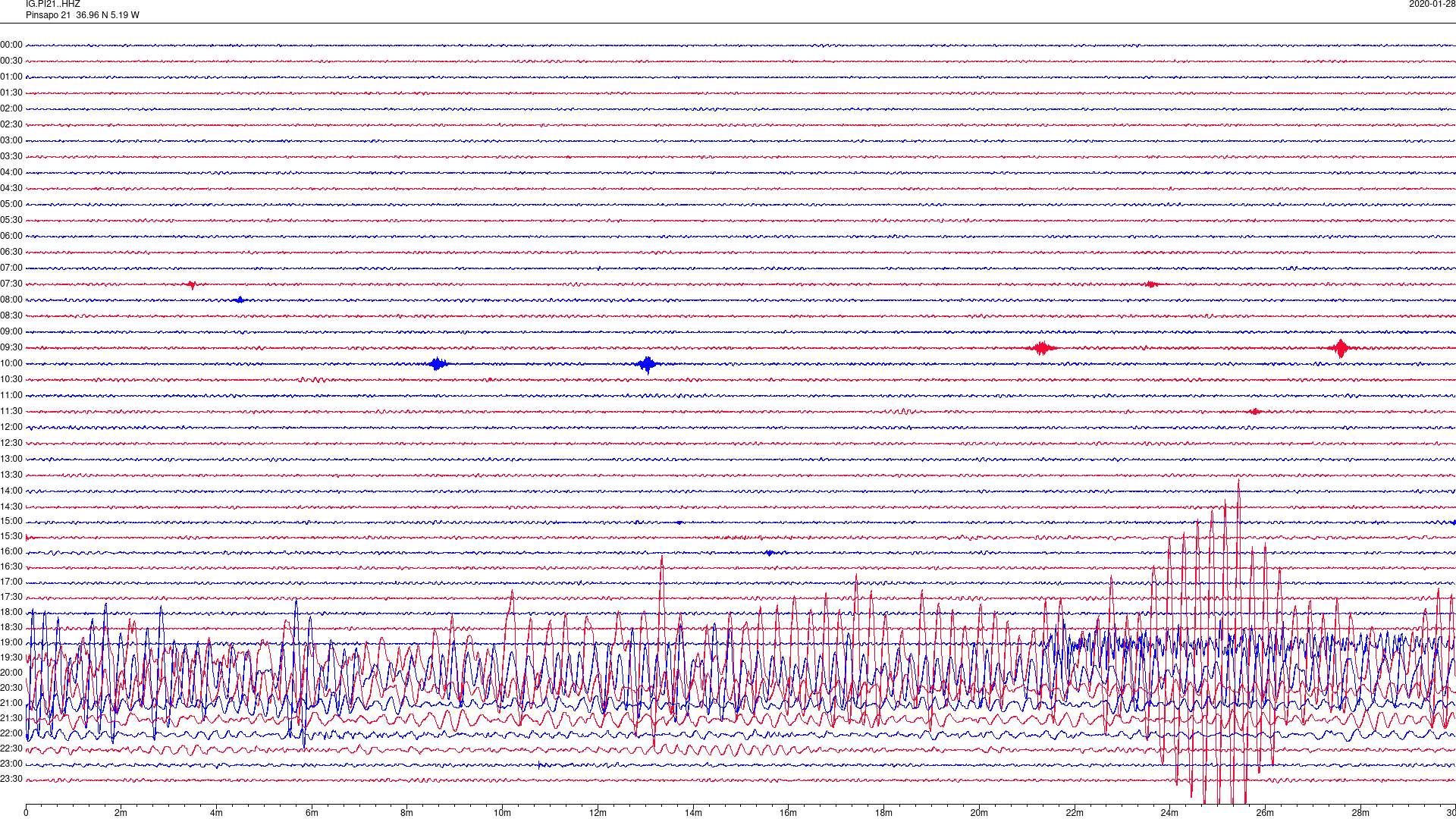Select the 10:30 trace time label
This screenshot has width=1456, height=819.
tap(11, 380)
